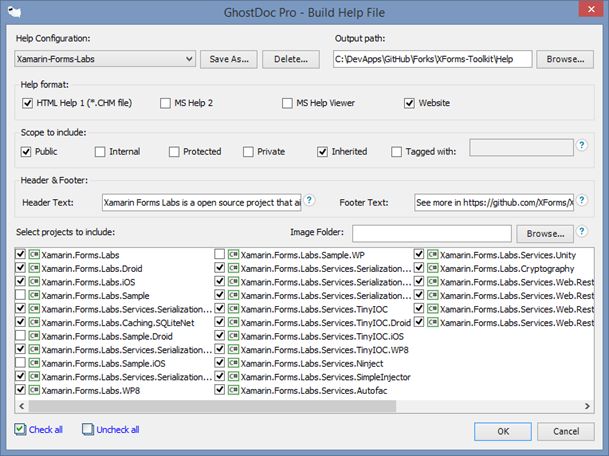Image resolution: width=609 pixels, height=456 pixels.
Task: Toggle the Protected scope checkbox
Action: click(174, 152)
